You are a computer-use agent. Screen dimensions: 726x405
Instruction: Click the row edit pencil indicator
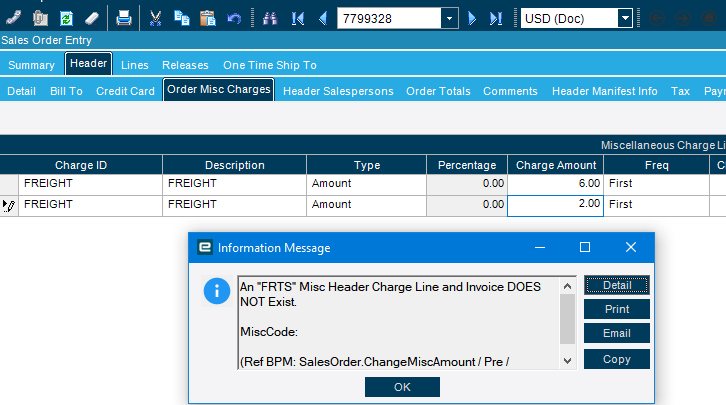click(x=9, y=205)
